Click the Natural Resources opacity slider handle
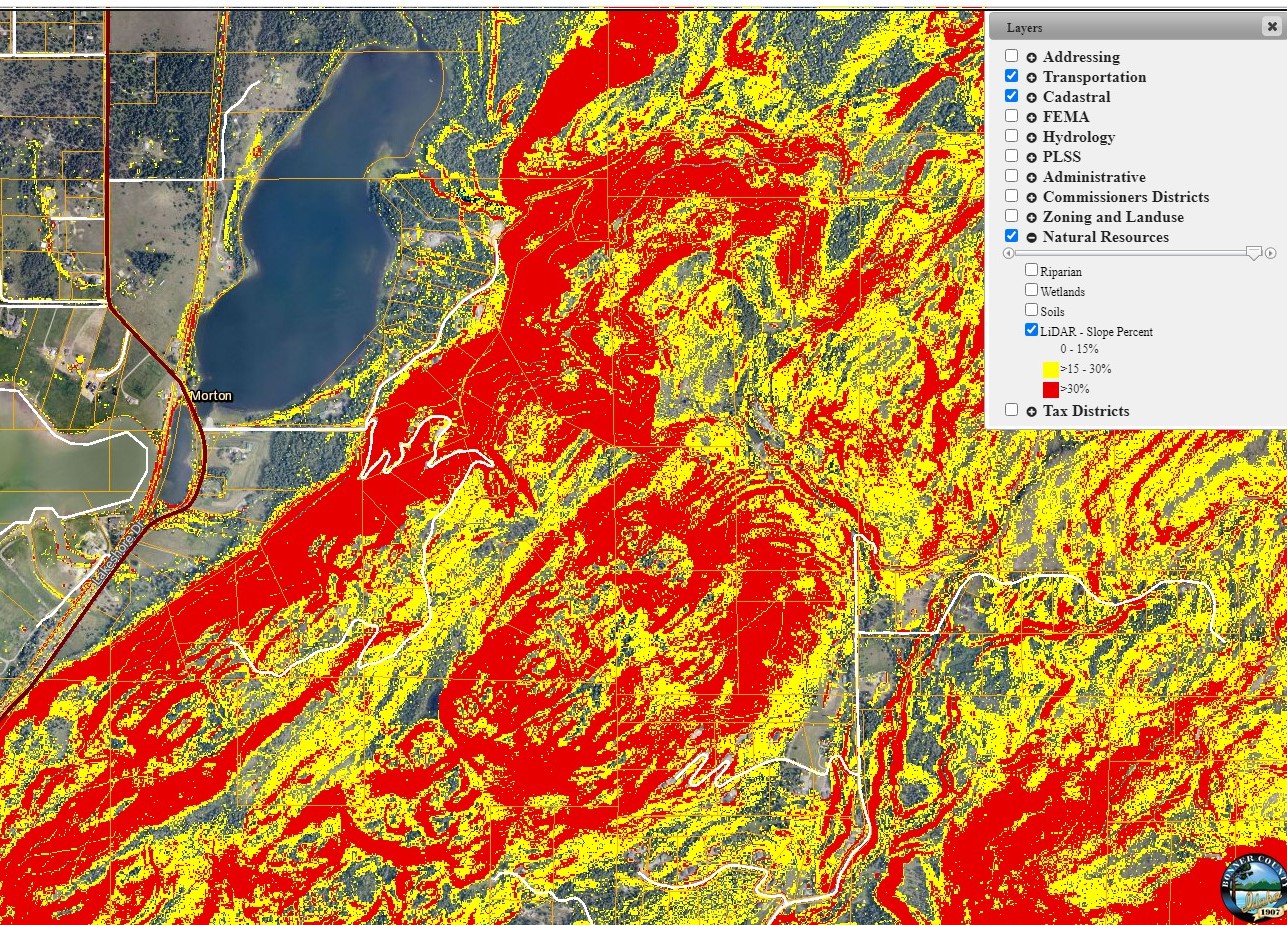The image size is (1287, 925). click(1253, 254)
